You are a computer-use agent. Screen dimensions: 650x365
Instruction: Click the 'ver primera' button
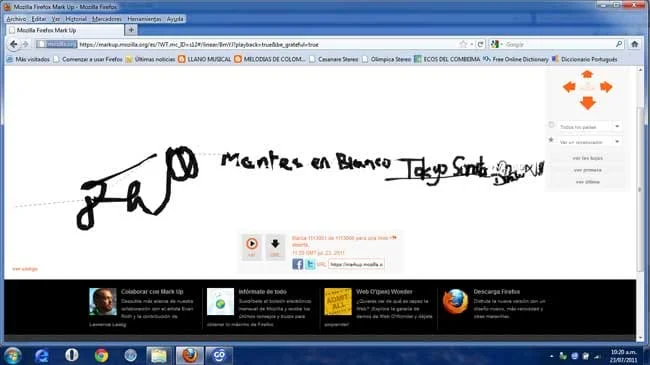[587, 170]
